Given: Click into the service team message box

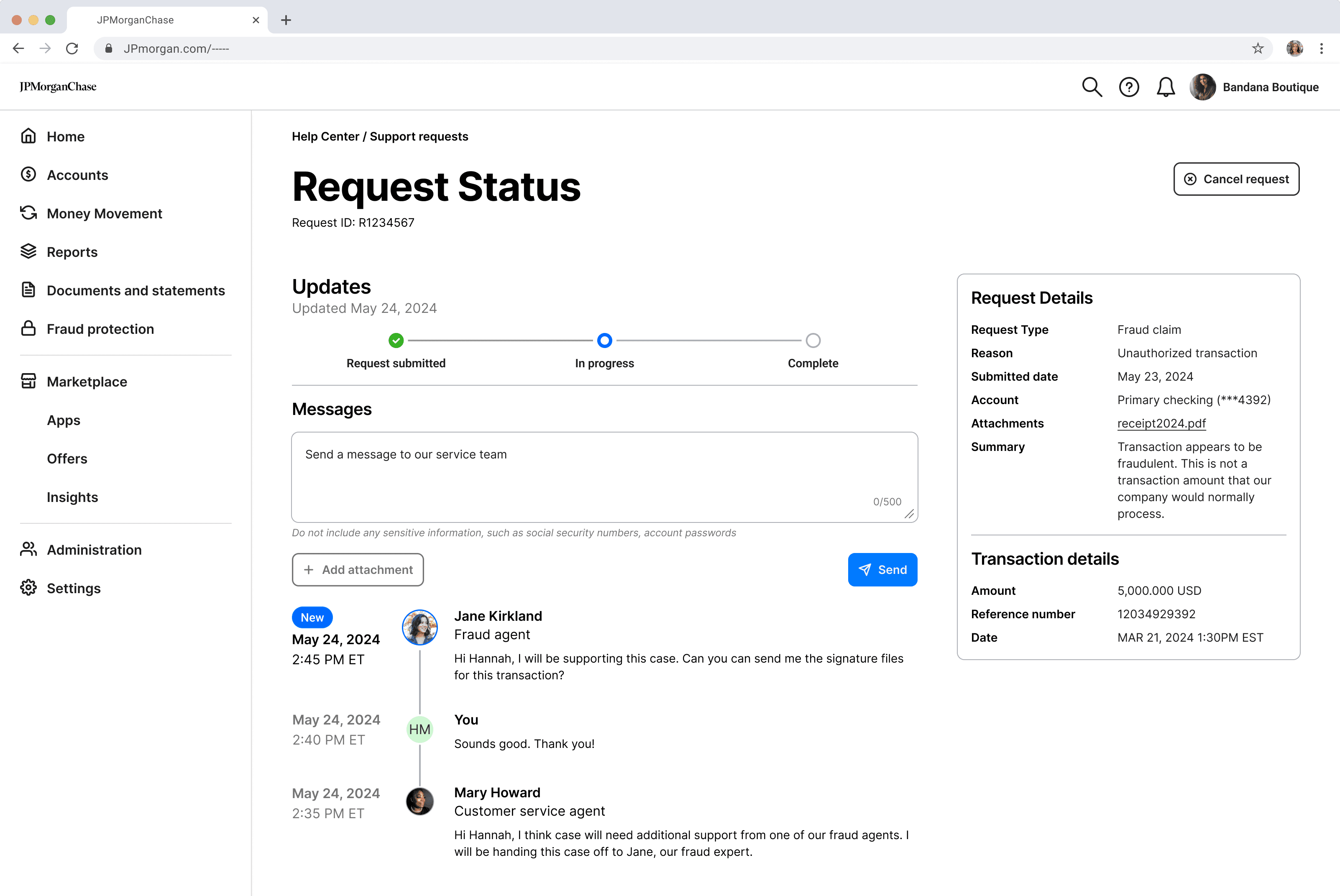Looking at the screenshot, I should [x=604, y=477].
